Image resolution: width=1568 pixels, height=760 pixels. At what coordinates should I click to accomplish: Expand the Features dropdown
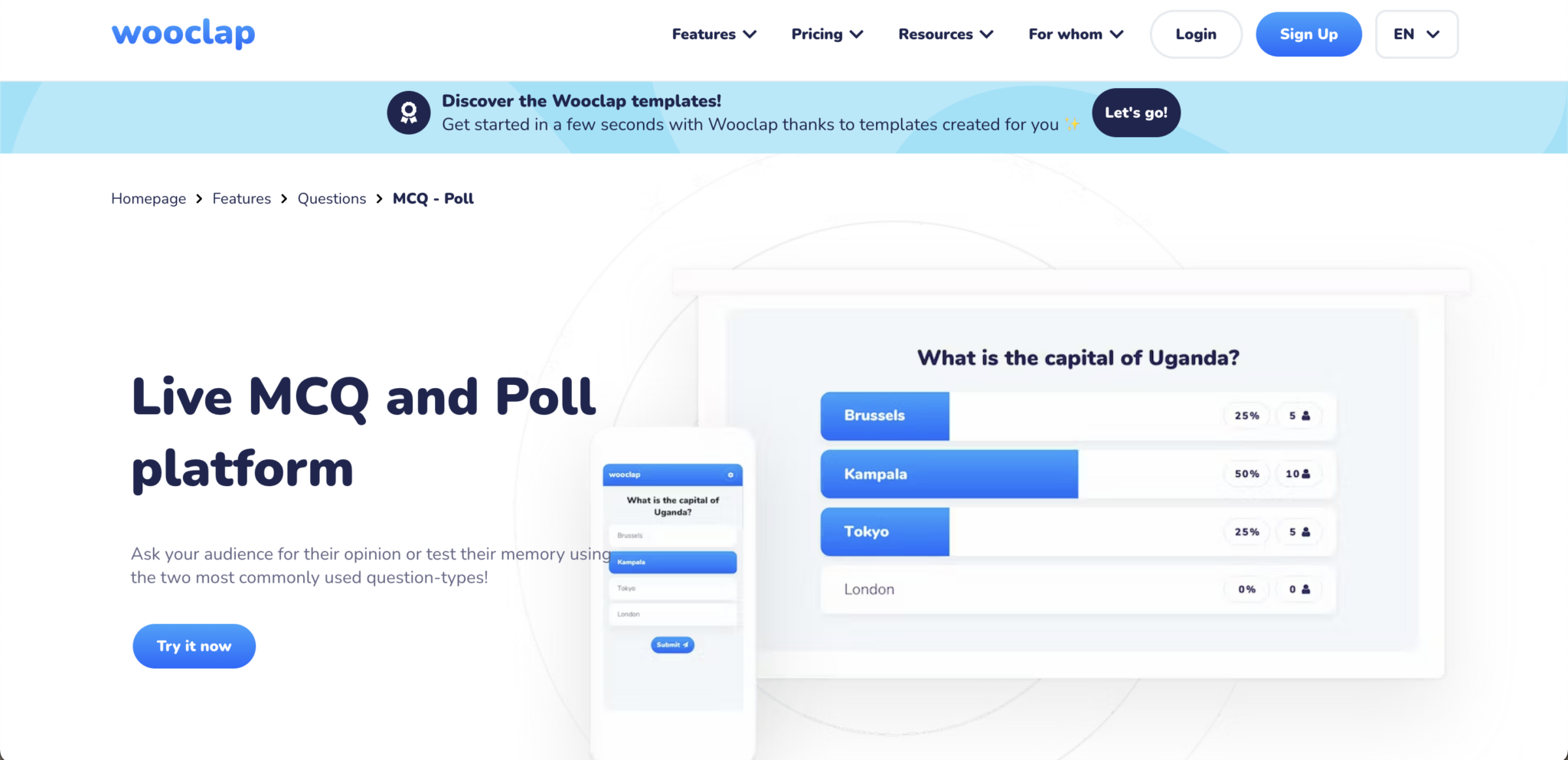point(713,34)
